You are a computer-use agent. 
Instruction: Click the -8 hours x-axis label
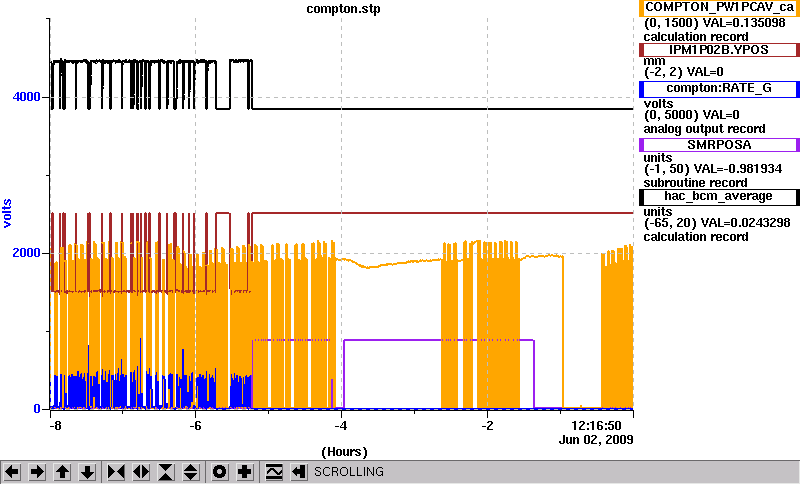coord(55,425)
